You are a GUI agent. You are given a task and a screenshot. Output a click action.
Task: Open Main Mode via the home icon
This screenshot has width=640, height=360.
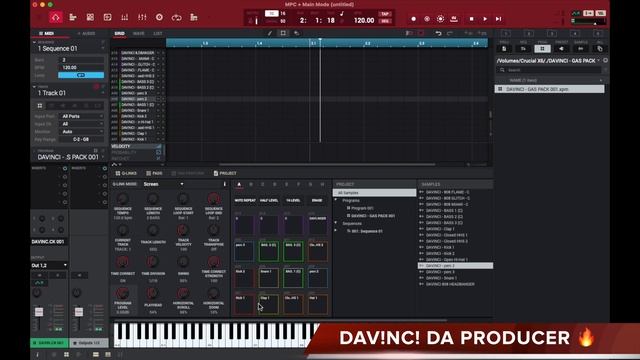coord(56,18)
